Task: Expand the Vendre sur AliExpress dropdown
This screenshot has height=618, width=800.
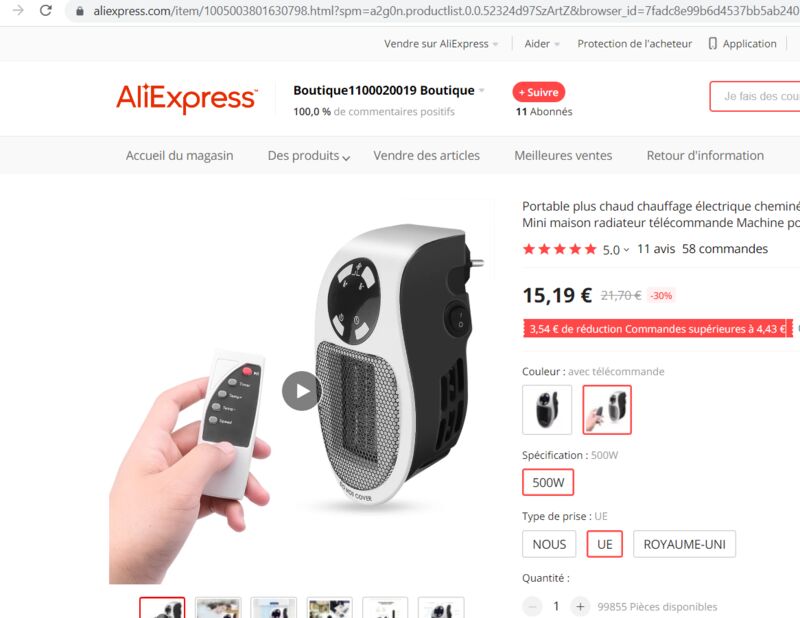Action: [x=441, y=44]
